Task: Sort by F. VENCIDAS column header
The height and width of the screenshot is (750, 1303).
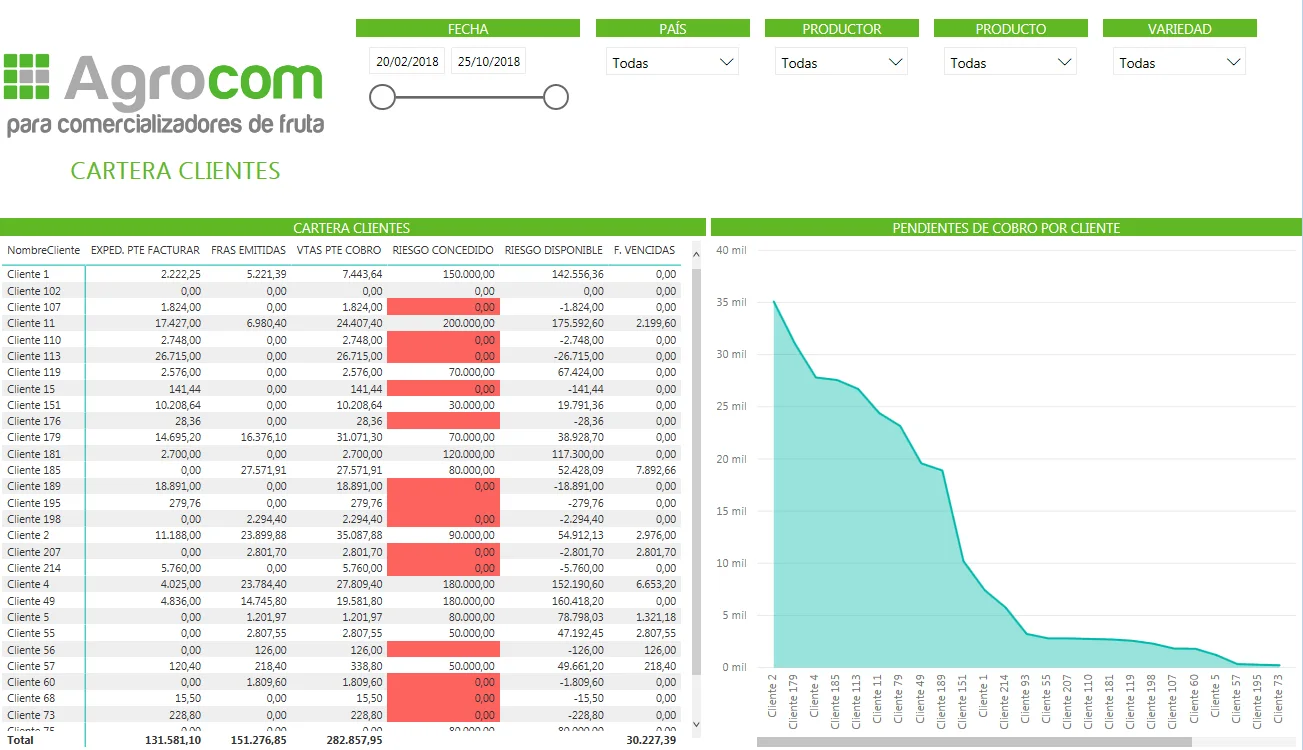Action: click(x=644, y=250)
